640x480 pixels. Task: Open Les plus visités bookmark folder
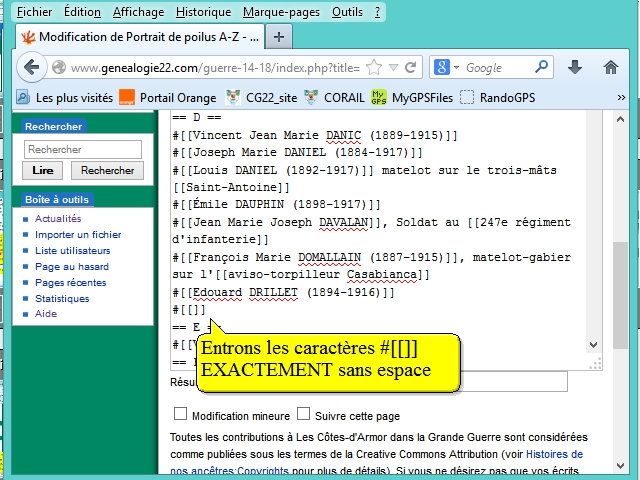[64, 98]
